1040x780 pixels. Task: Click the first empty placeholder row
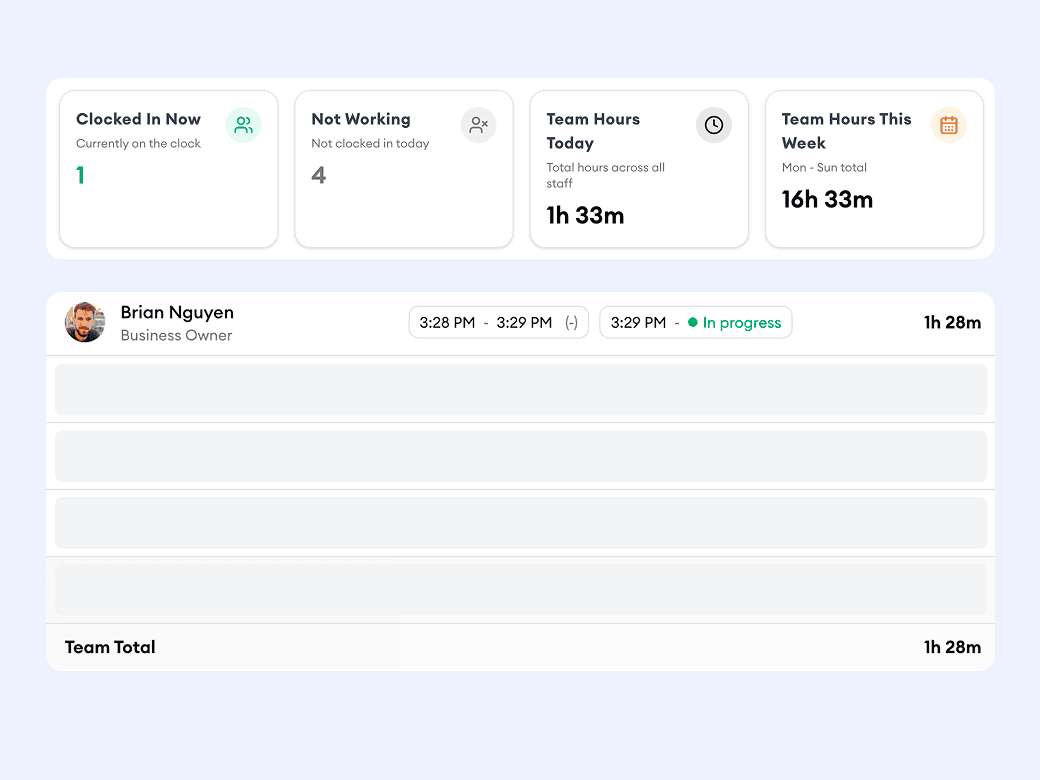tap(520, 389)
